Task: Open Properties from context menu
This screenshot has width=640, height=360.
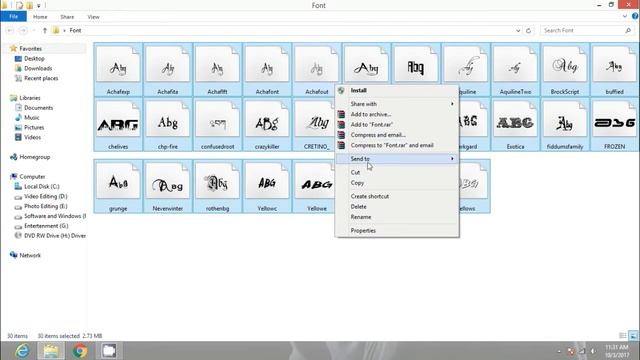Action: point(397,231)
